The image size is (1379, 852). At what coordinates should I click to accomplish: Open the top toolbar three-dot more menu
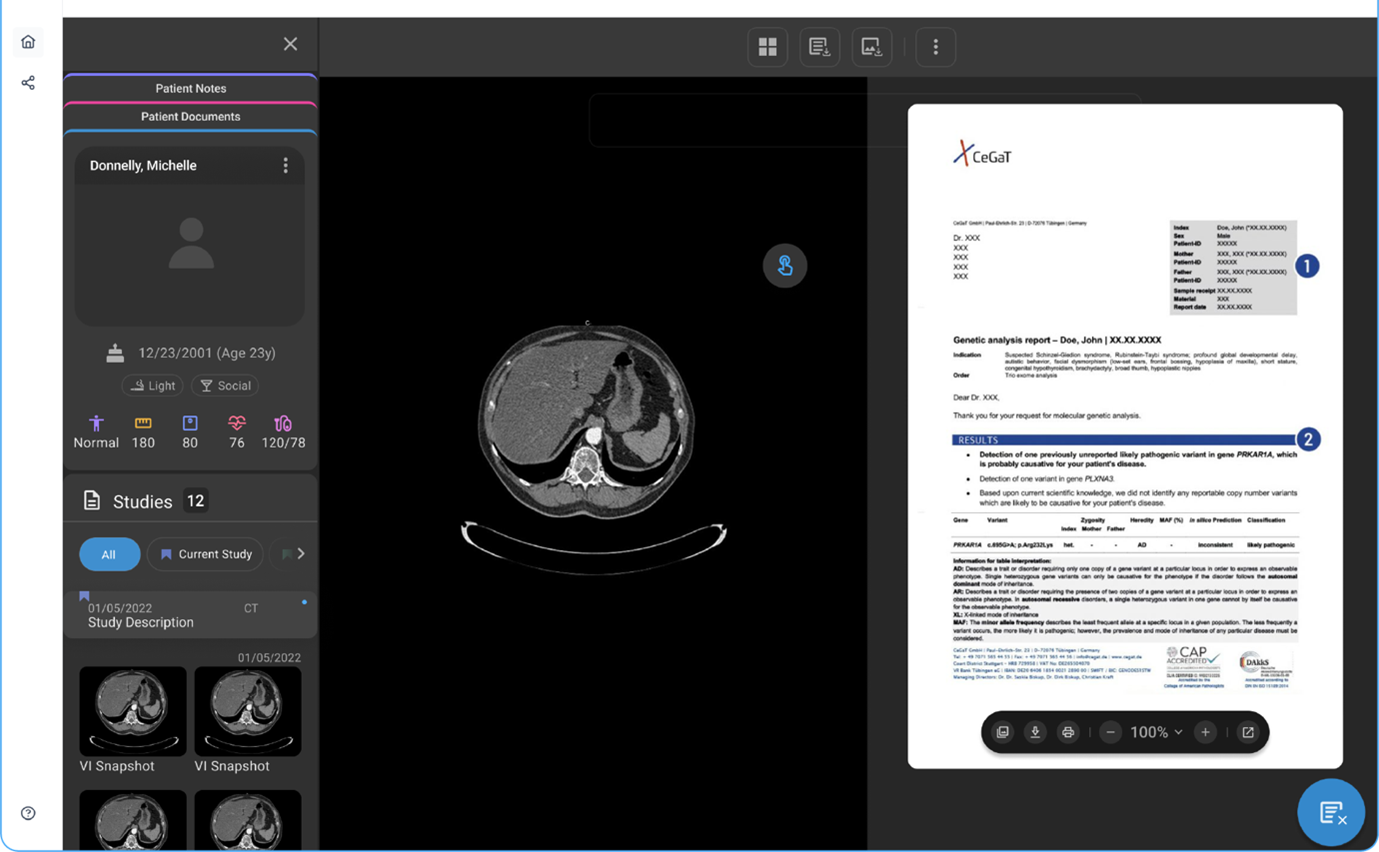click(x=935, y=47)
